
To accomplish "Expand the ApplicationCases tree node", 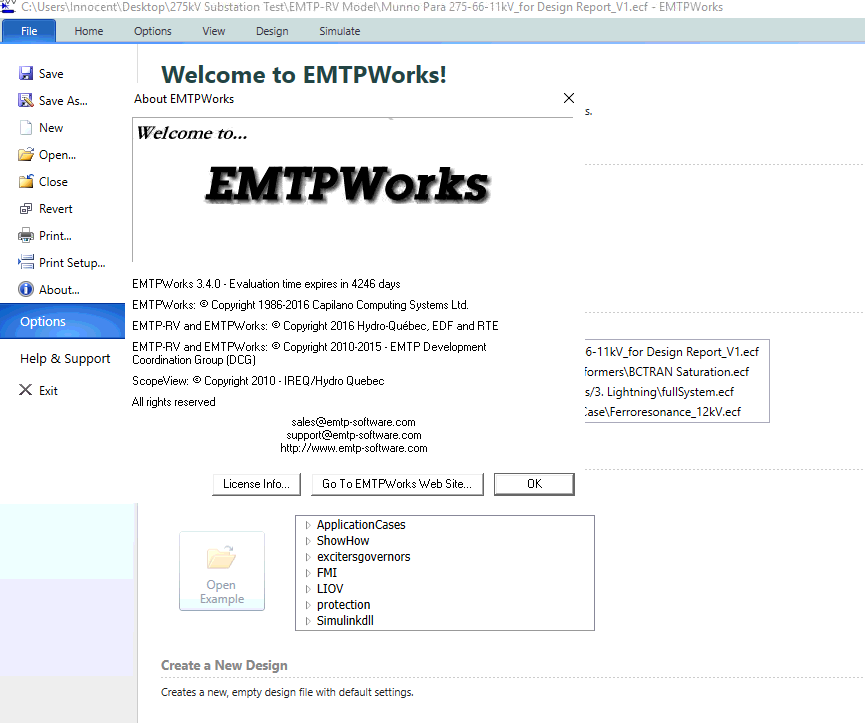I will click(x=308, y=525).
